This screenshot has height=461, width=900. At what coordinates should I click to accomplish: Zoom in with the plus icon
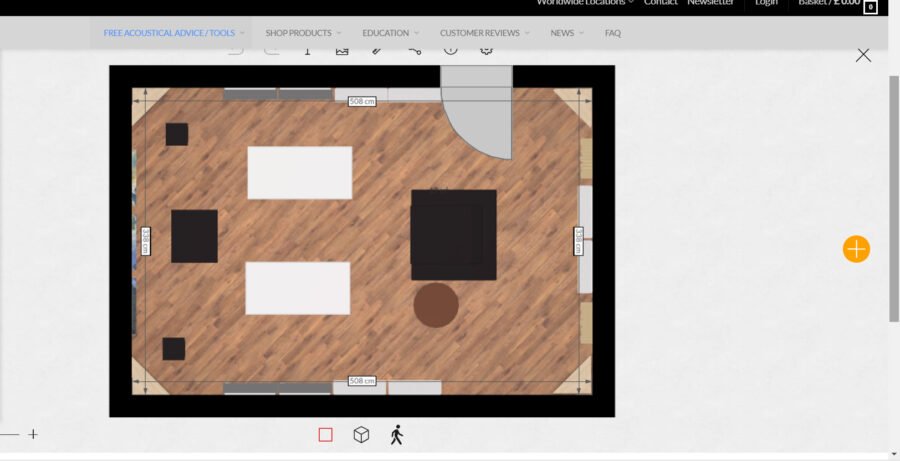(33, 435)
